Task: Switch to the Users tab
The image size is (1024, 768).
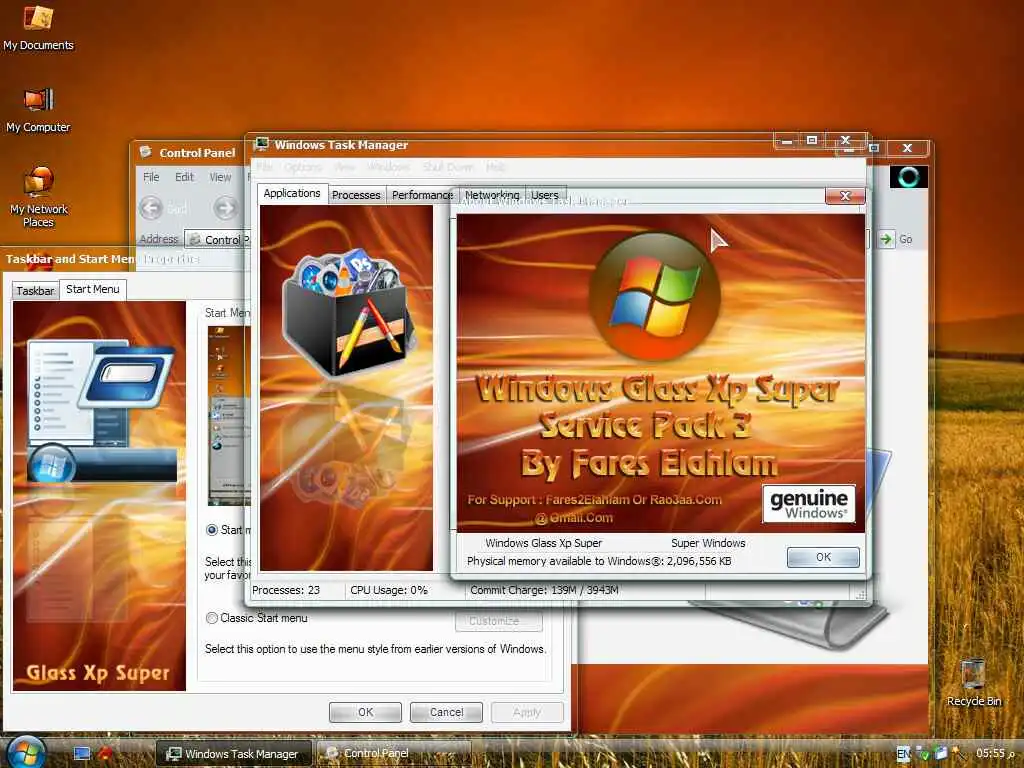Action: coord(545,195)
